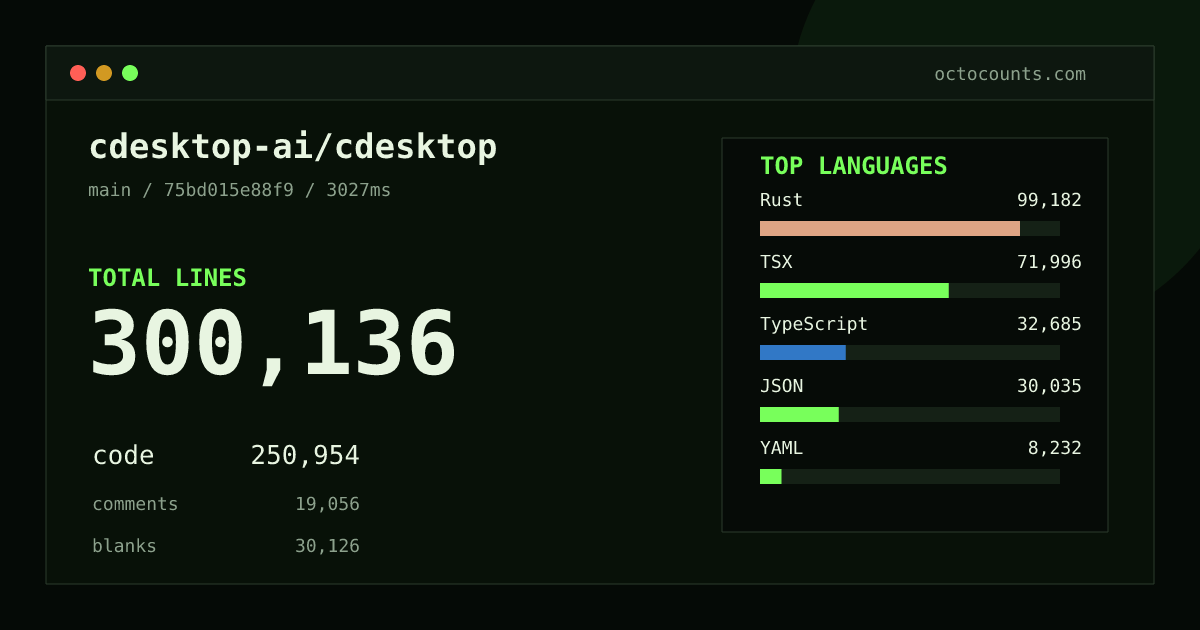Click the green JSON progress bar

click(x=799, y=414)
